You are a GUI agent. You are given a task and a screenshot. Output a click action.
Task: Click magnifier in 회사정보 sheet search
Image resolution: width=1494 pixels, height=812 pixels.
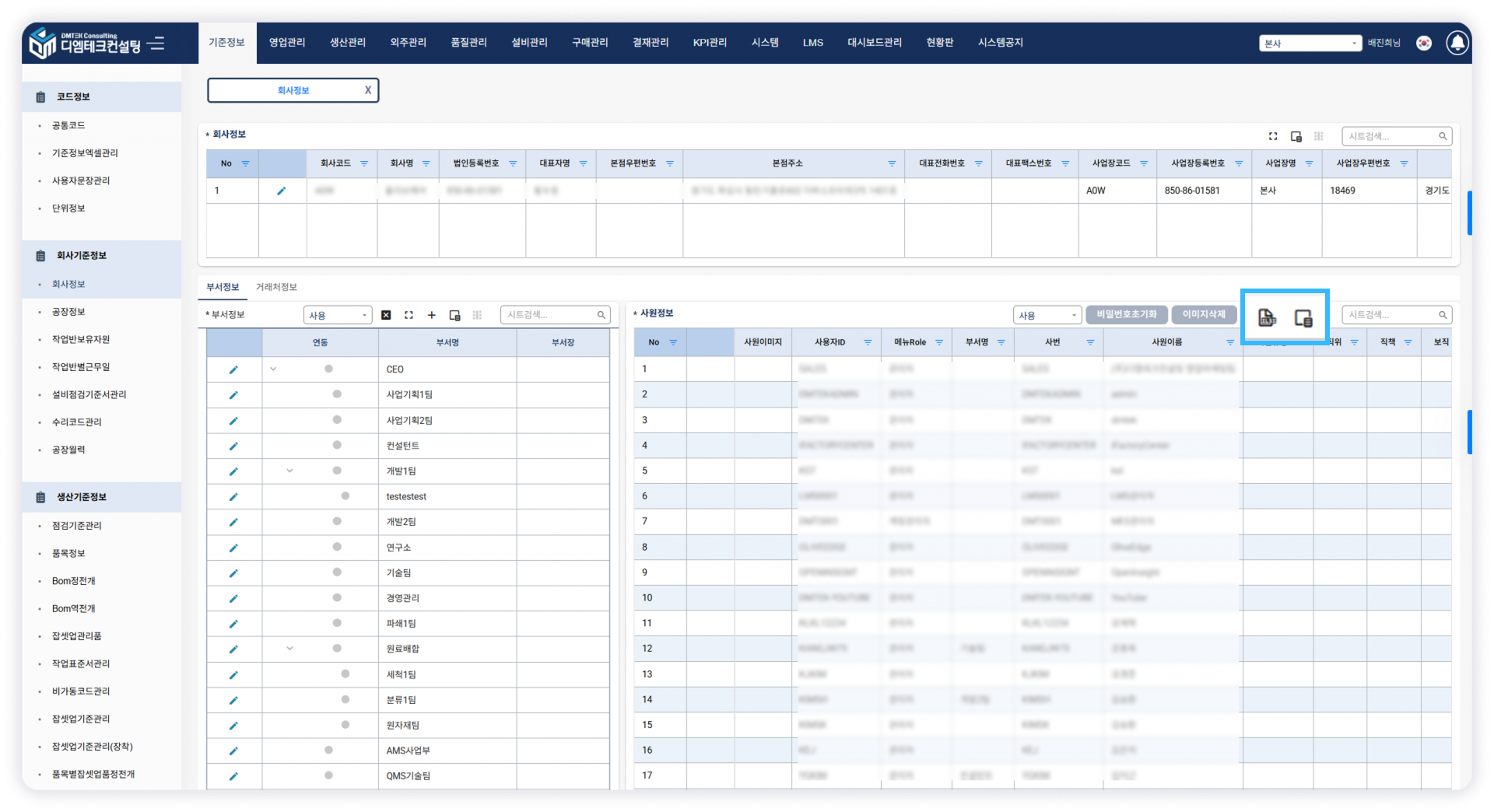tap(1443, 136)
